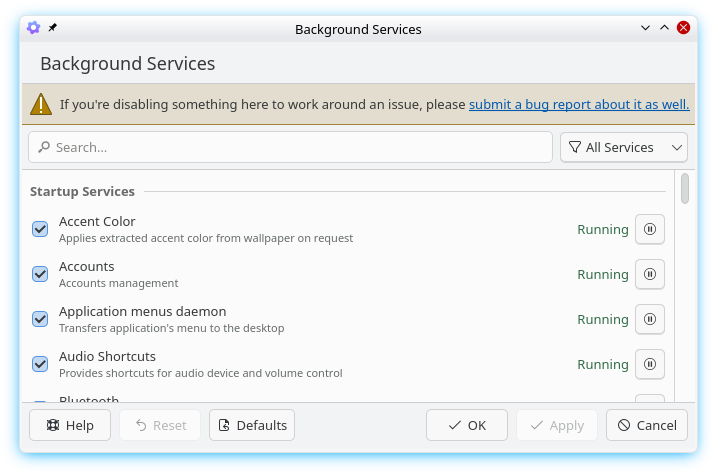Disable the Accounts service checkbox
The image size is (717, 476).
tap(40, 274)
